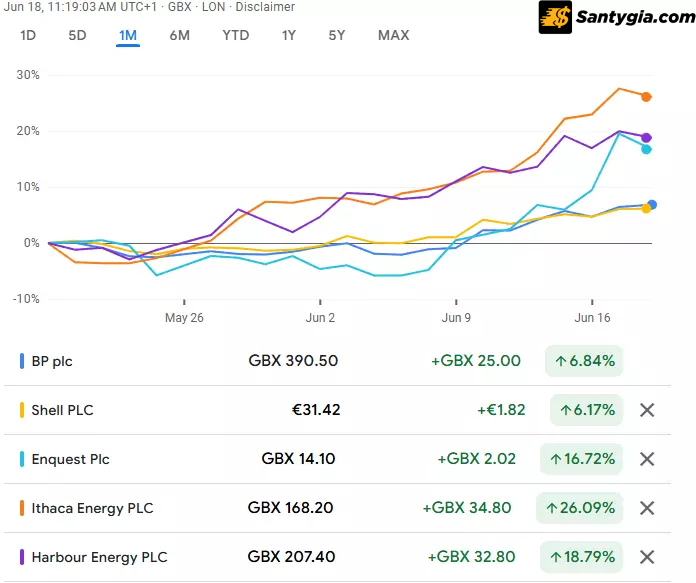Show the 5Y time range

[336, 35]
